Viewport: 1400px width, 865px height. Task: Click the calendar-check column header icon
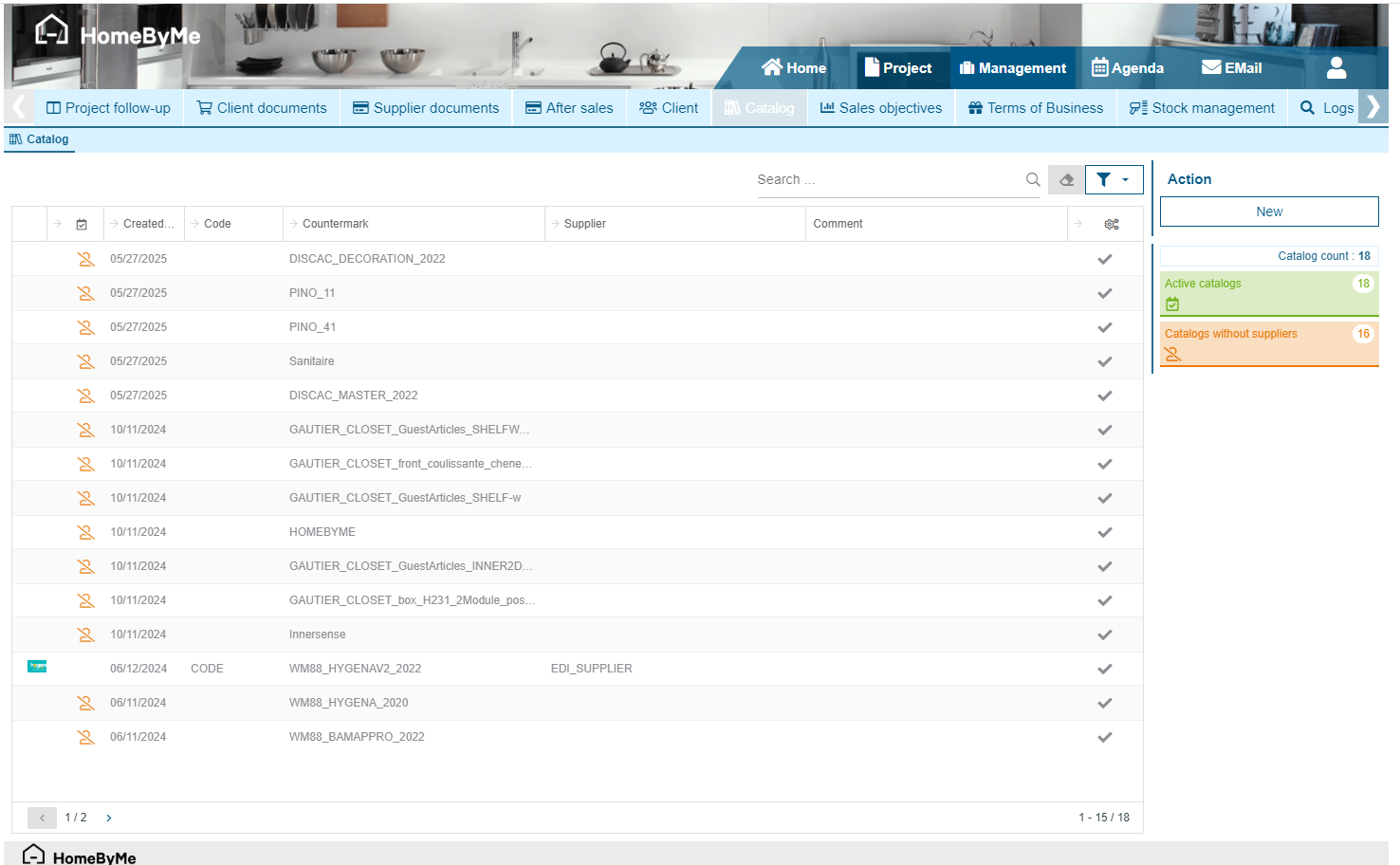(82, 224)
